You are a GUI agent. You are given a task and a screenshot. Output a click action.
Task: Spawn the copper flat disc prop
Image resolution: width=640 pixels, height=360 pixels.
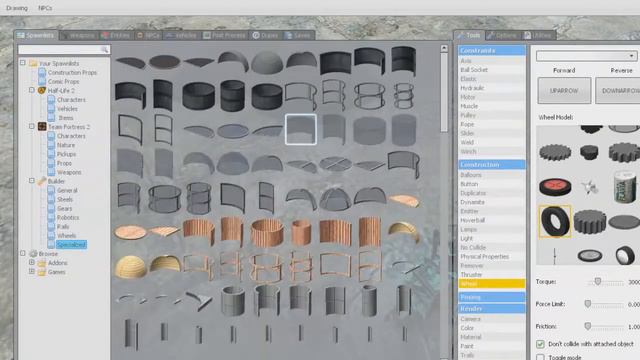tap(130, 232)
